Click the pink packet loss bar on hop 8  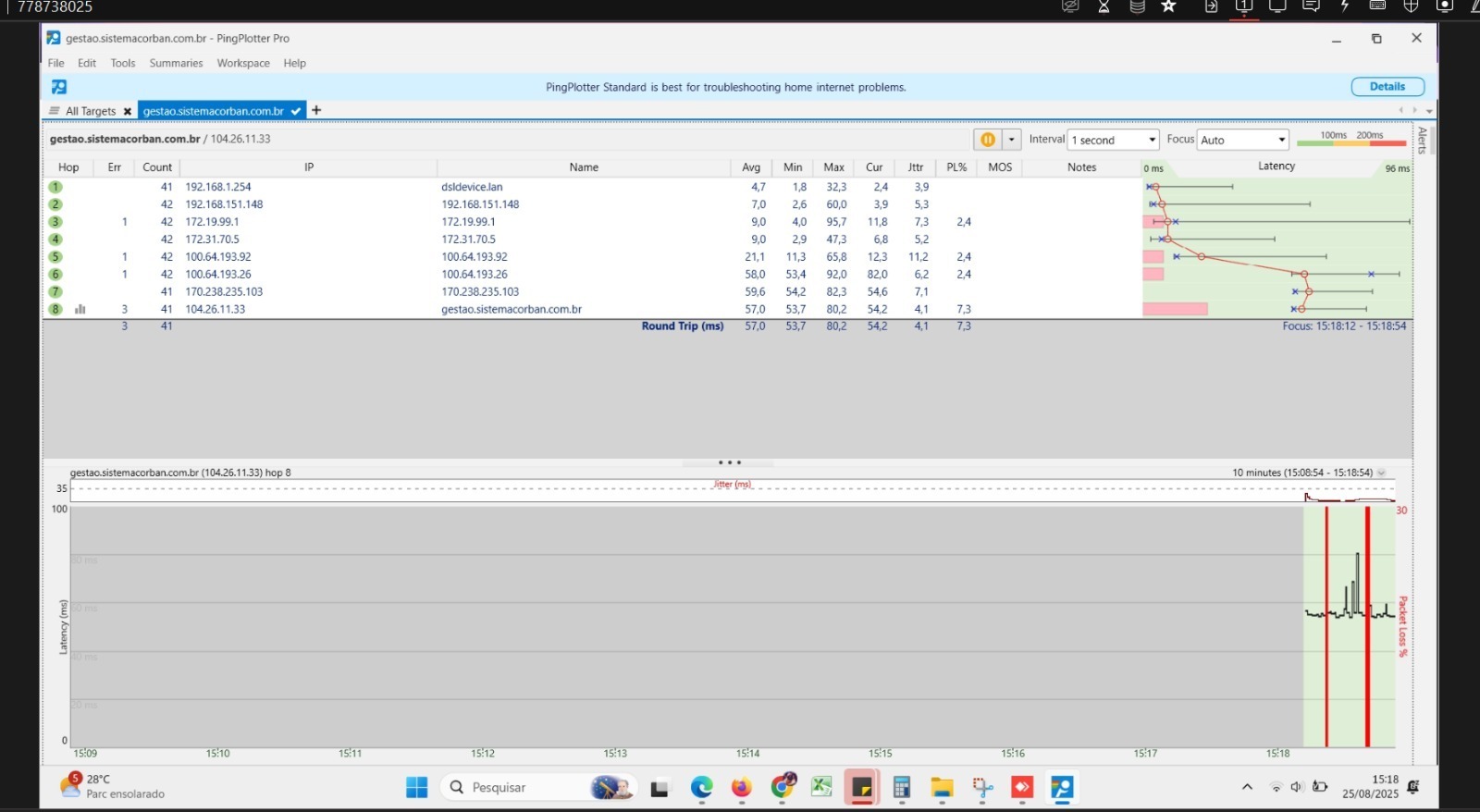click(x=1175, y=309)
